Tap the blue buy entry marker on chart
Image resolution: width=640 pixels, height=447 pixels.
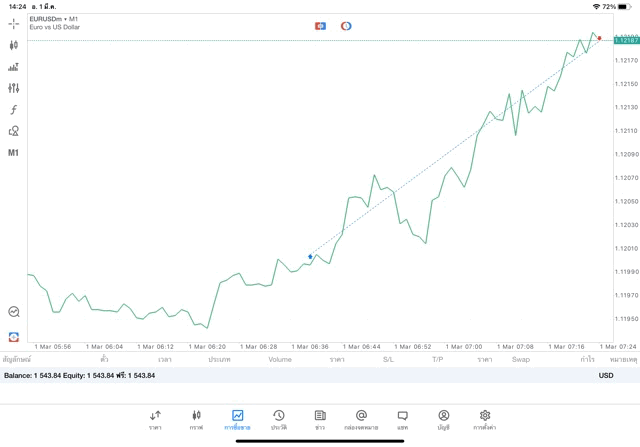pyautogui.click(x=310, y=257)
